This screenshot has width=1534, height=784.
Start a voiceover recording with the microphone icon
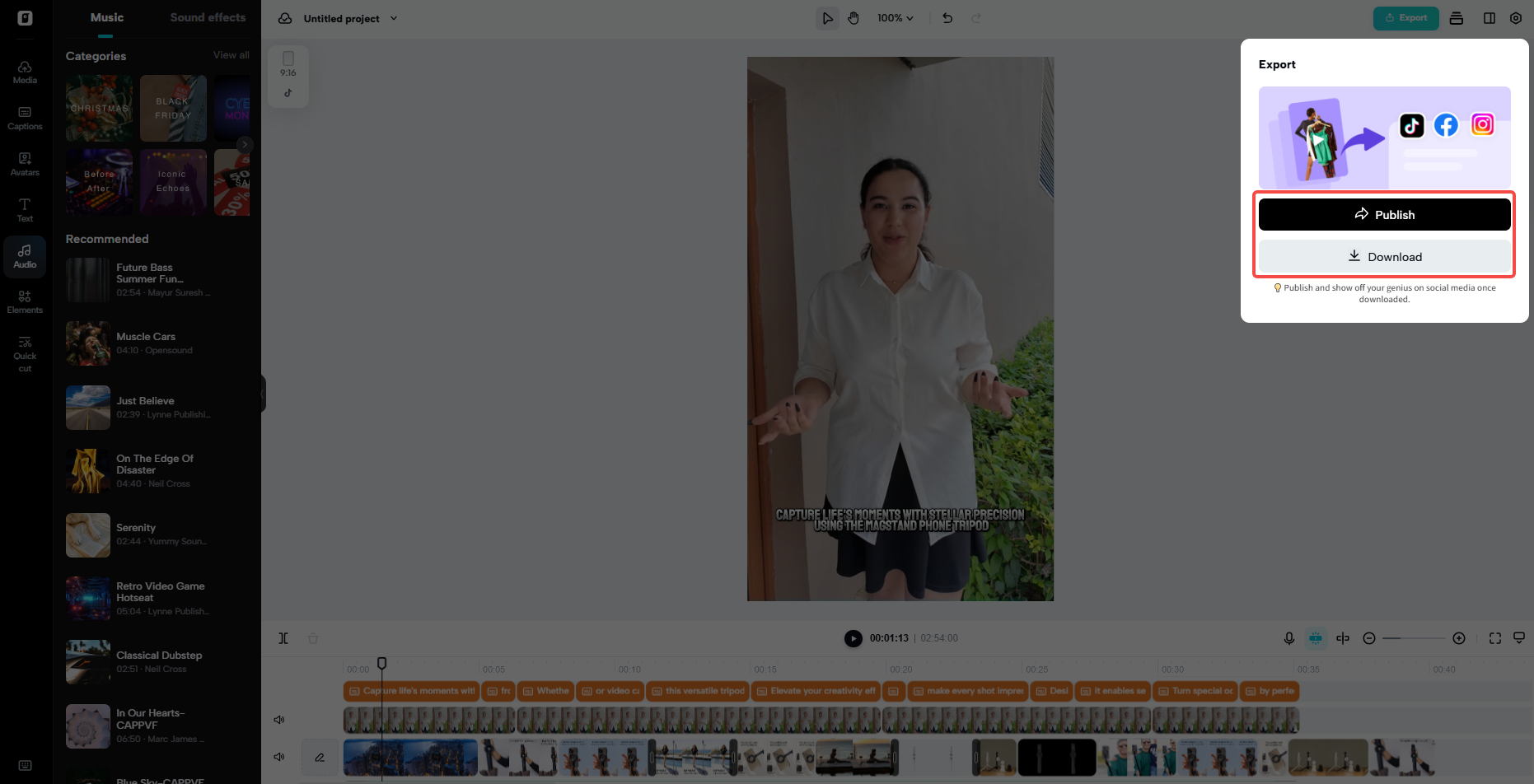1288,637
